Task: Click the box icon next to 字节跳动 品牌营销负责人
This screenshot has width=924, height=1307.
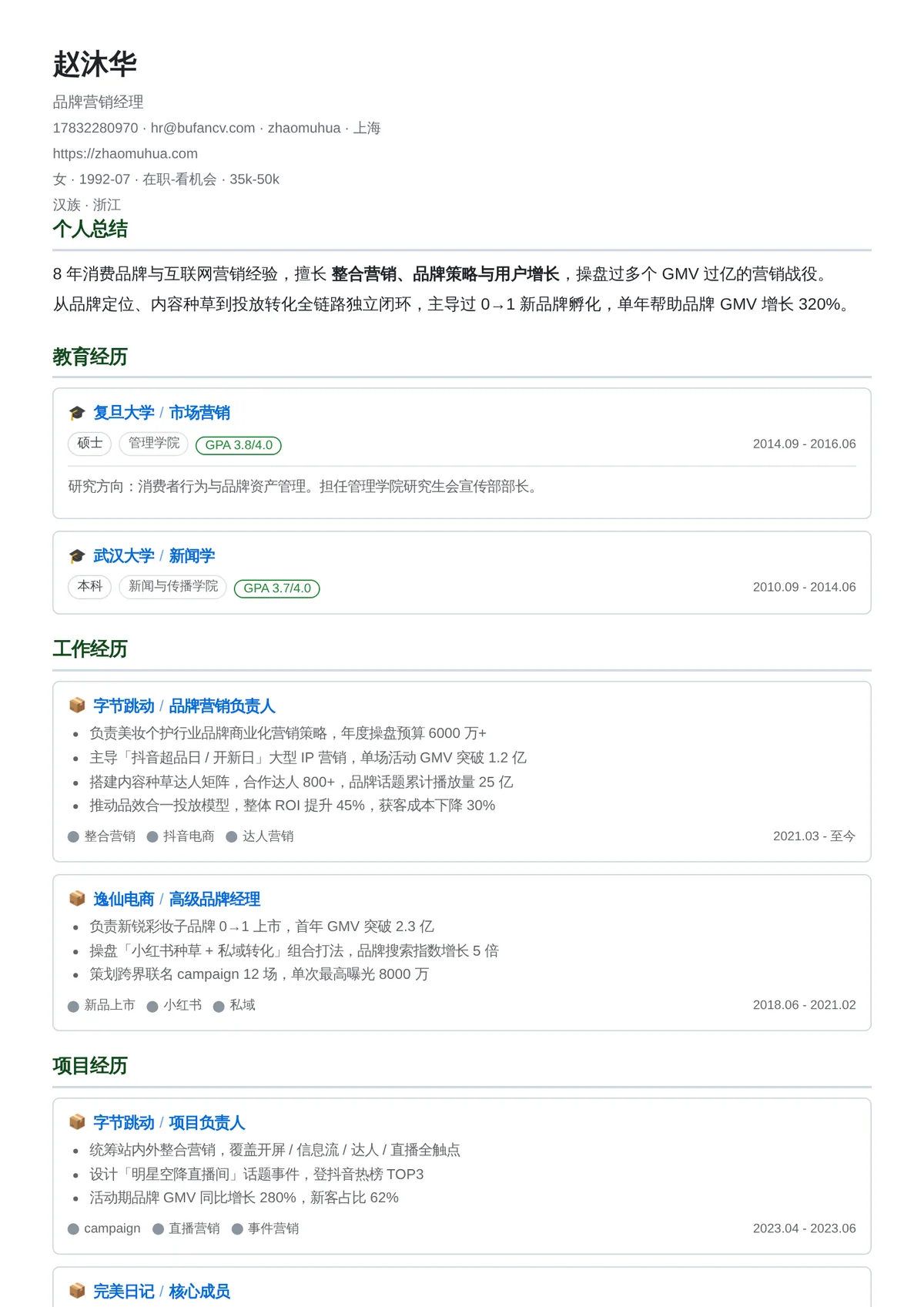Action: tap(77, 705)
